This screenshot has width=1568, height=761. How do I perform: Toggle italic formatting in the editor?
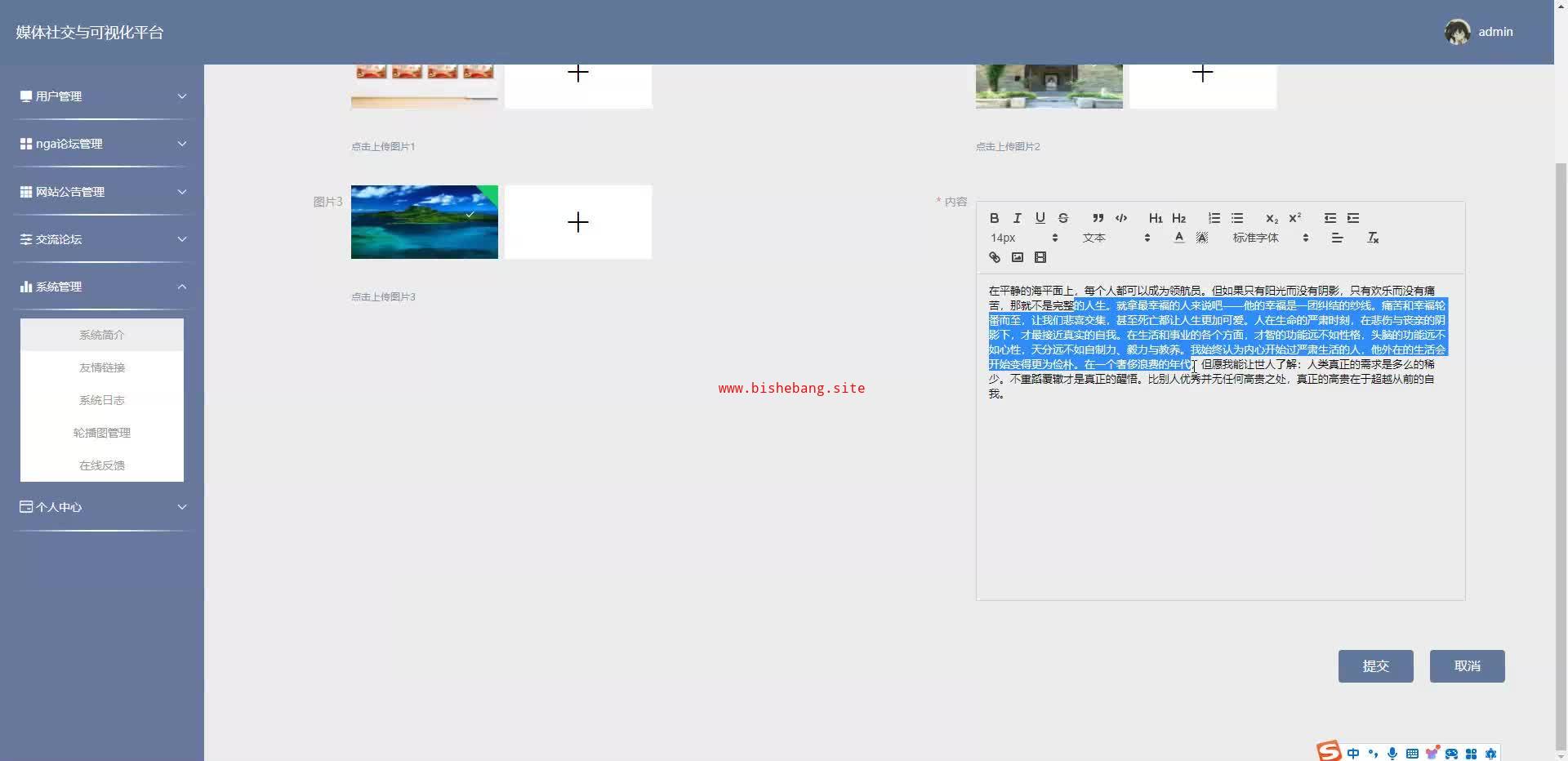click(x=1017, y=218)
